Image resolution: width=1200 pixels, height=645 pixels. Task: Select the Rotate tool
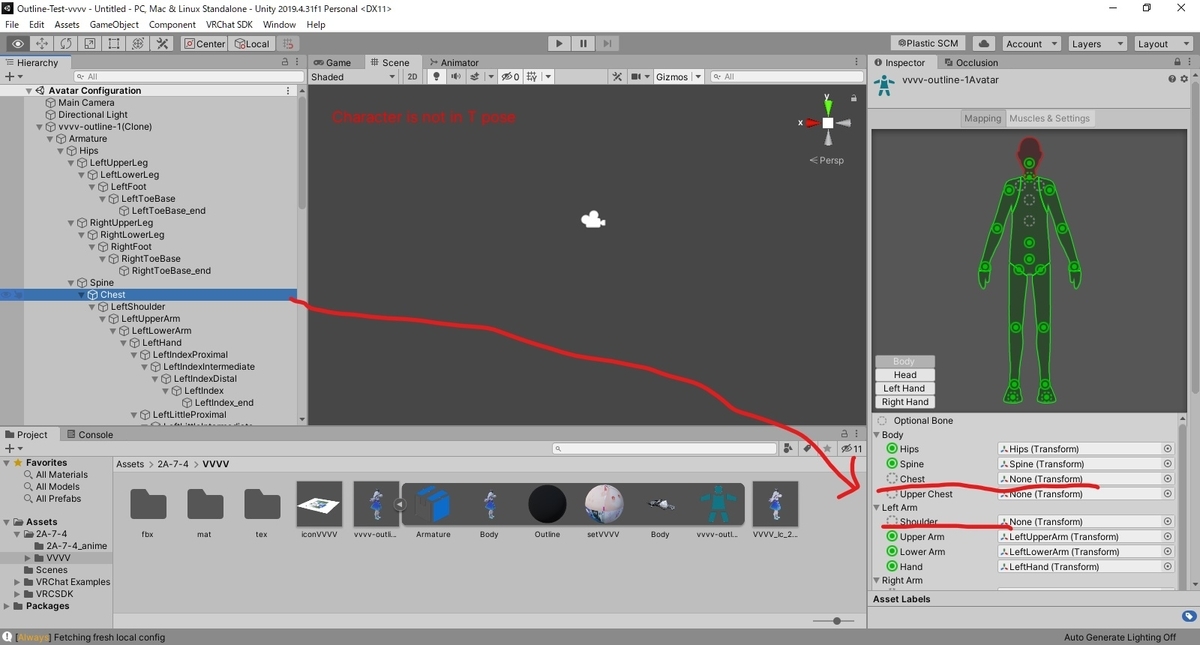(x=66, y=44)
